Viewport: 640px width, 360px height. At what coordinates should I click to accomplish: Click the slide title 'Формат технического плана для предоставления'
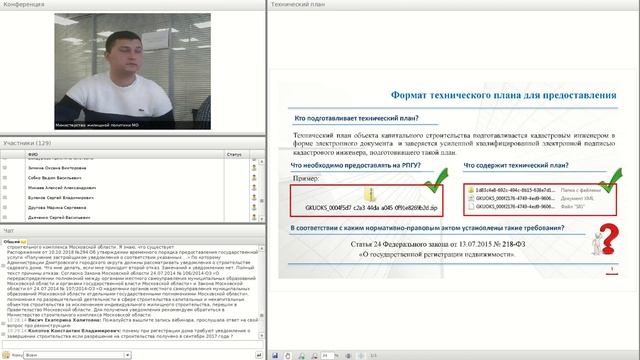[x=504, y=95]
